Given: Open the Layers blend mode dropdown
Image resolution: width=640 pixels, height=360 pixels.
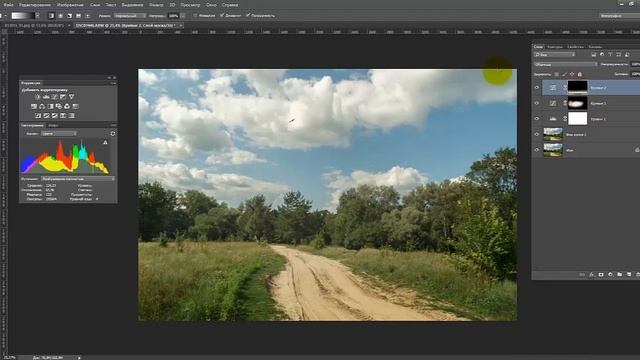Looking at the screenshot, I should (565, 64).
